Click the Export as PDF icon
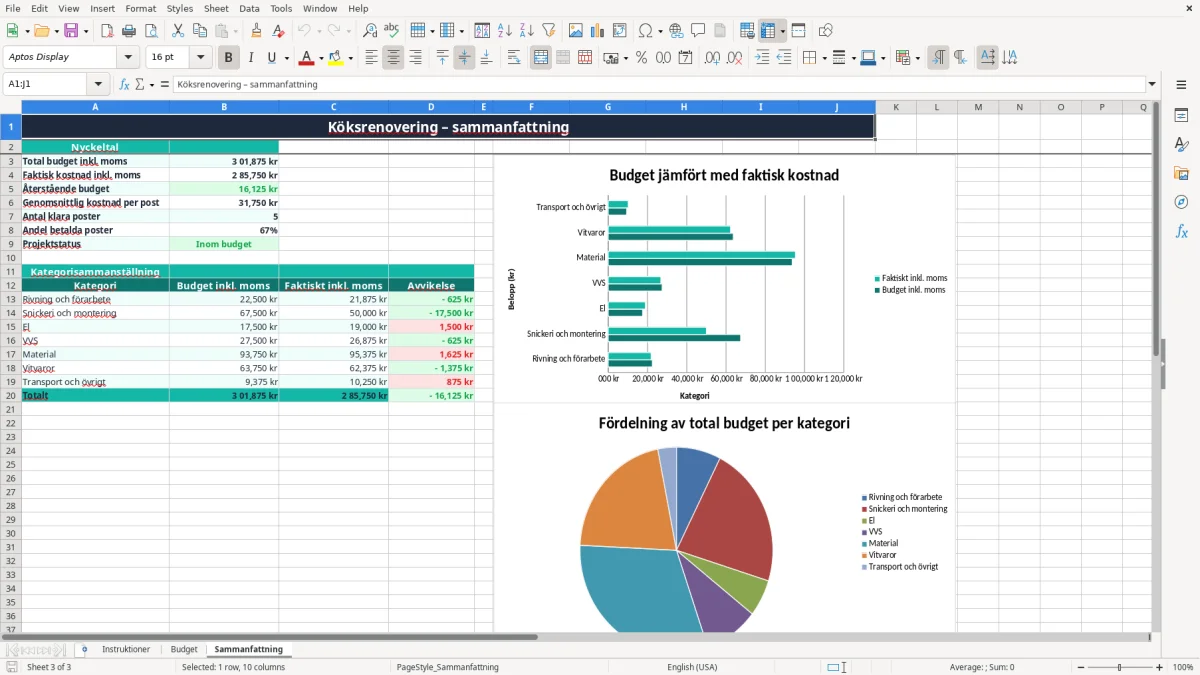The height and width of the screenshot is (675, 1200). 107,31
